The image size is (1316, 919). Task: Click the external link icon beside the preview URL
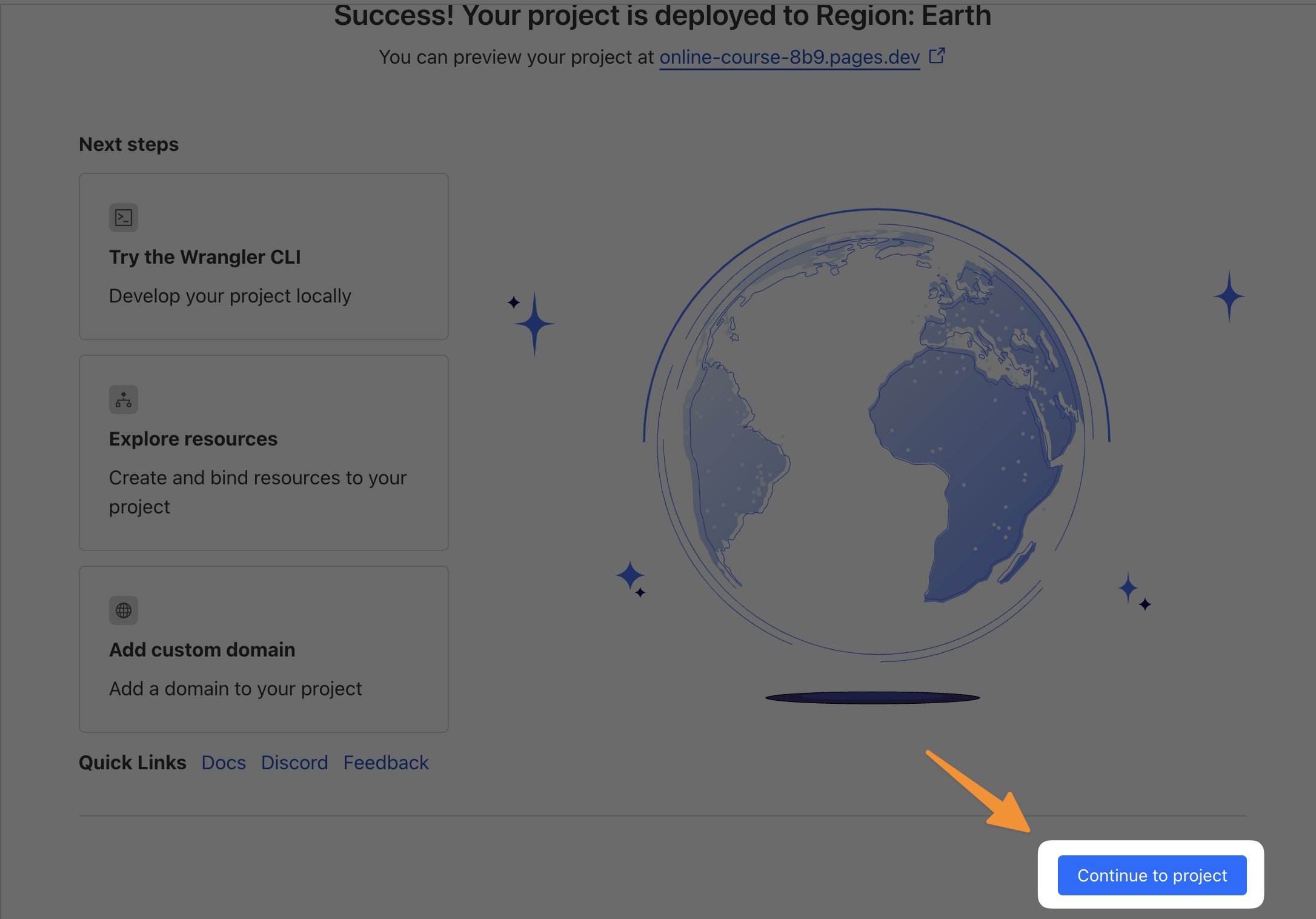tap(937, 56)
